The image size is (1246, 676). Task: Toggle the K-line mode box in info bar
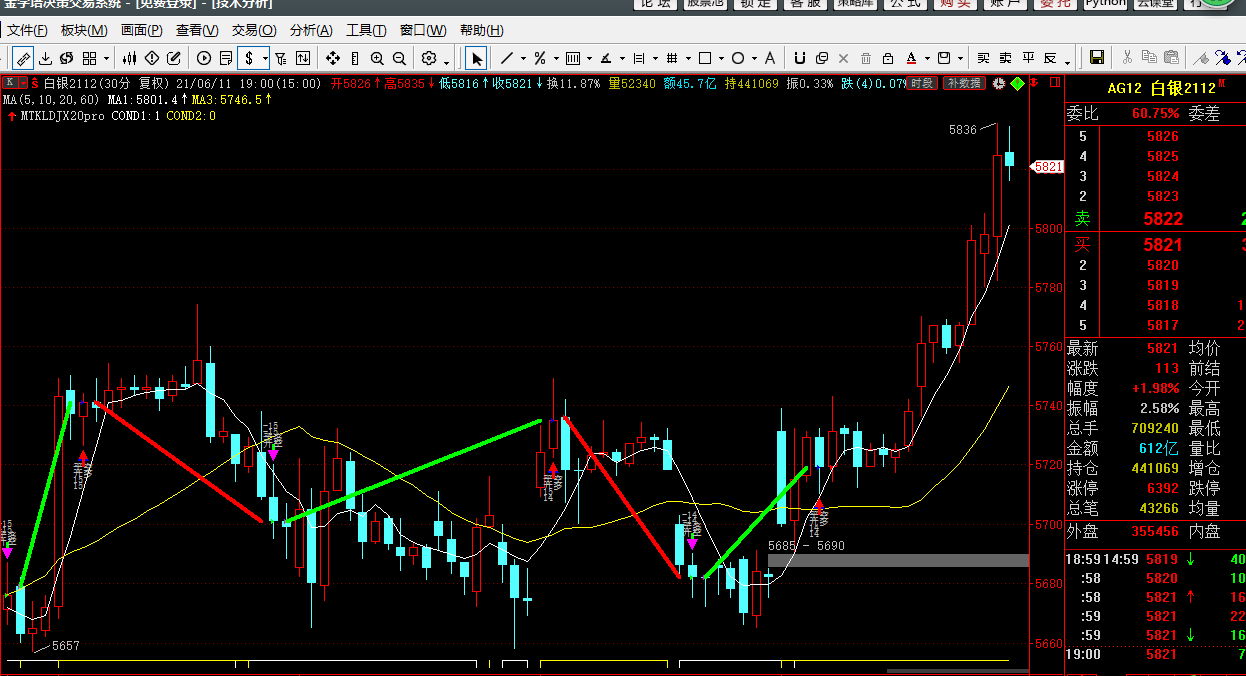coord(11,83)
